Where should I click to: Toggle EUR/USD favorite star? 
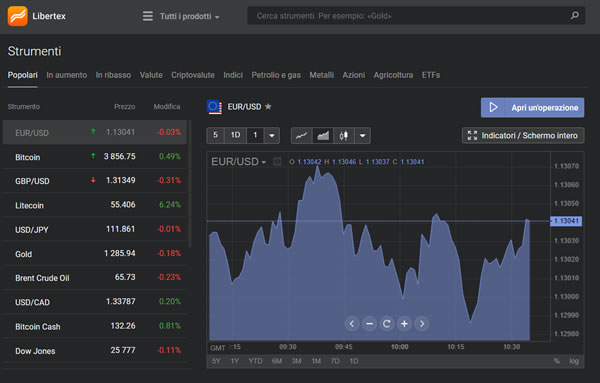pos(268,106)
